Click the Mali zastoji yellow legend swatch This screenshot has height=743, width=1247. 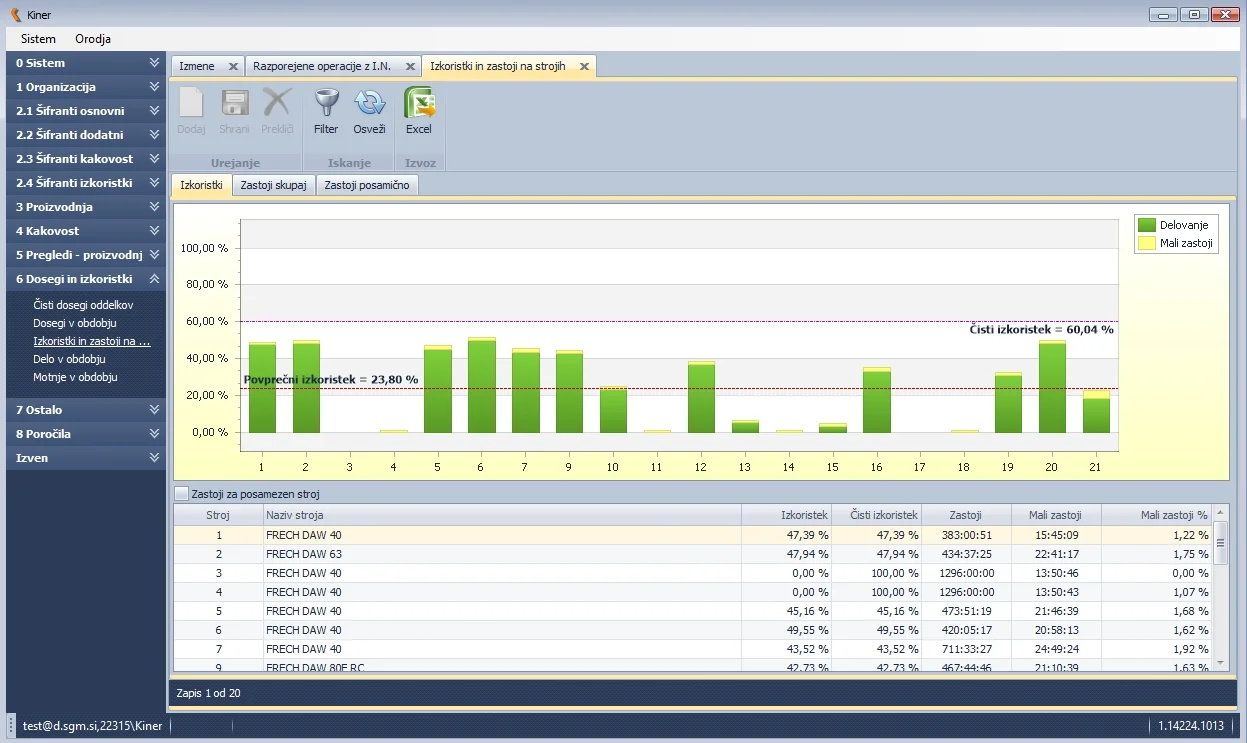[1147, 242]
